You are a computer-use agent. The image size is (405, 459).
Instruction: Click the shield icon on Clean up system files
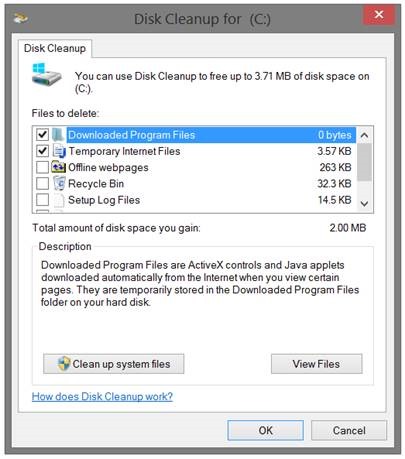[x=63, y=364]
